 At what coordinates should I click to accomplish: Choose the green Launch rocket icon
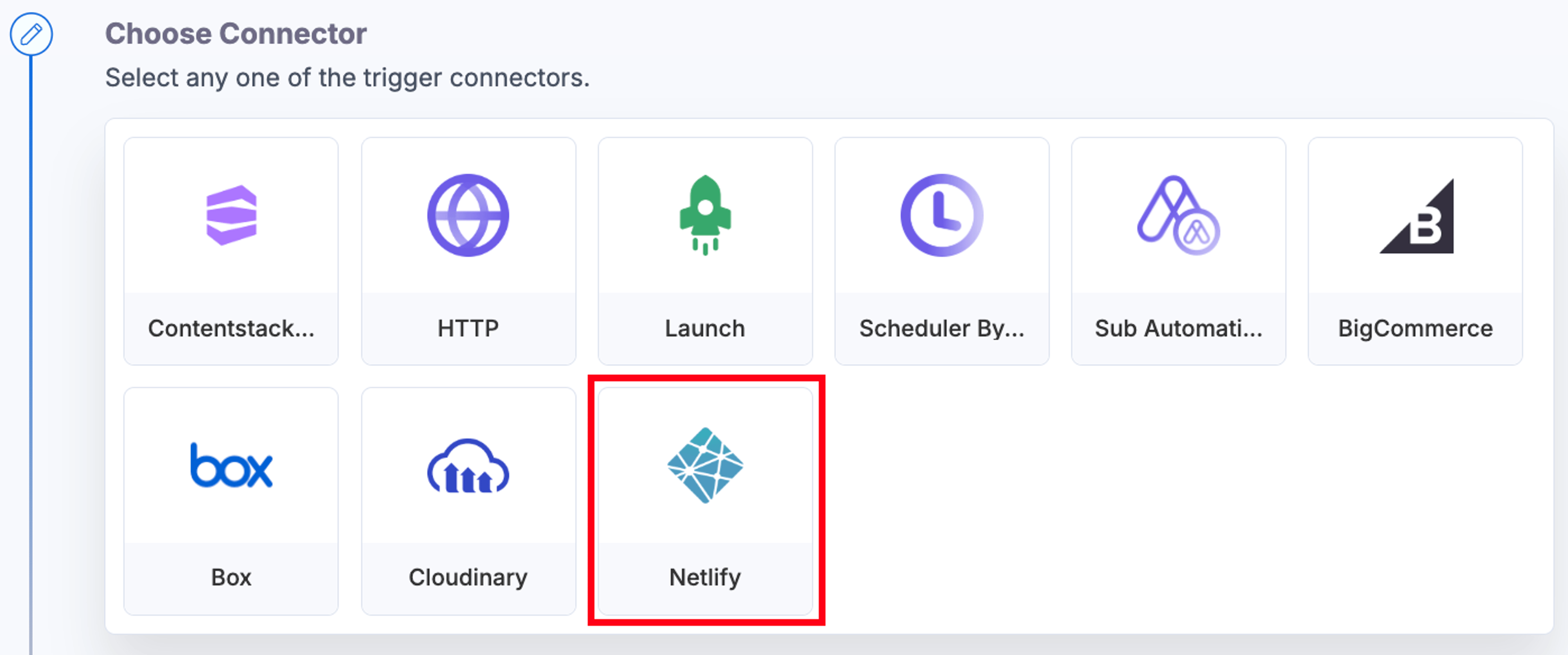(705, 215)
